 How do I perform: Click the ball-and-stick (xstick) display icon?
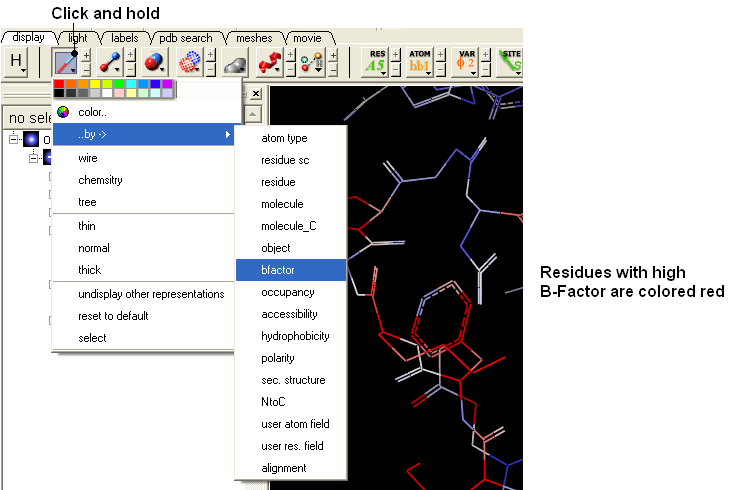click(109, 62)
